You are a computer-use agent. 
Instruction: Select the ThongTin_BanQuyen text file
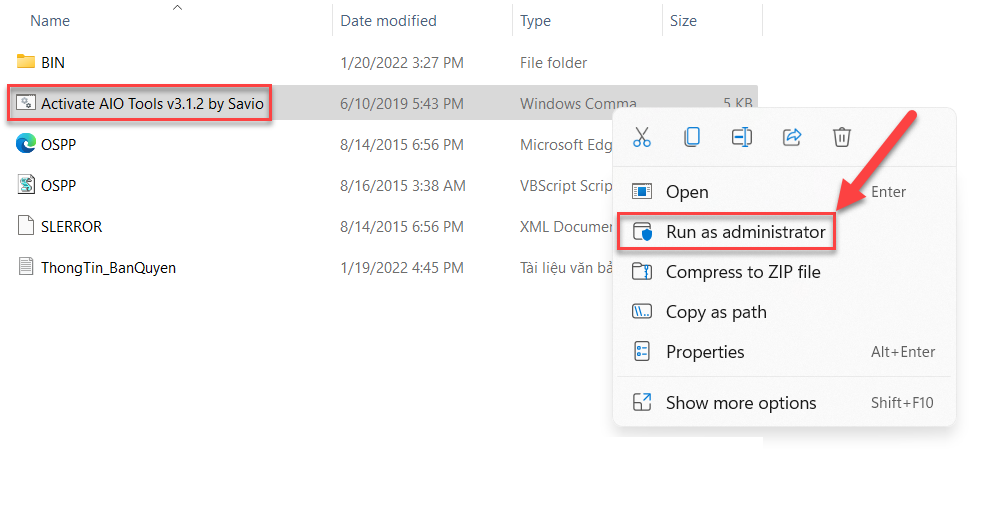tap(108, 267)
